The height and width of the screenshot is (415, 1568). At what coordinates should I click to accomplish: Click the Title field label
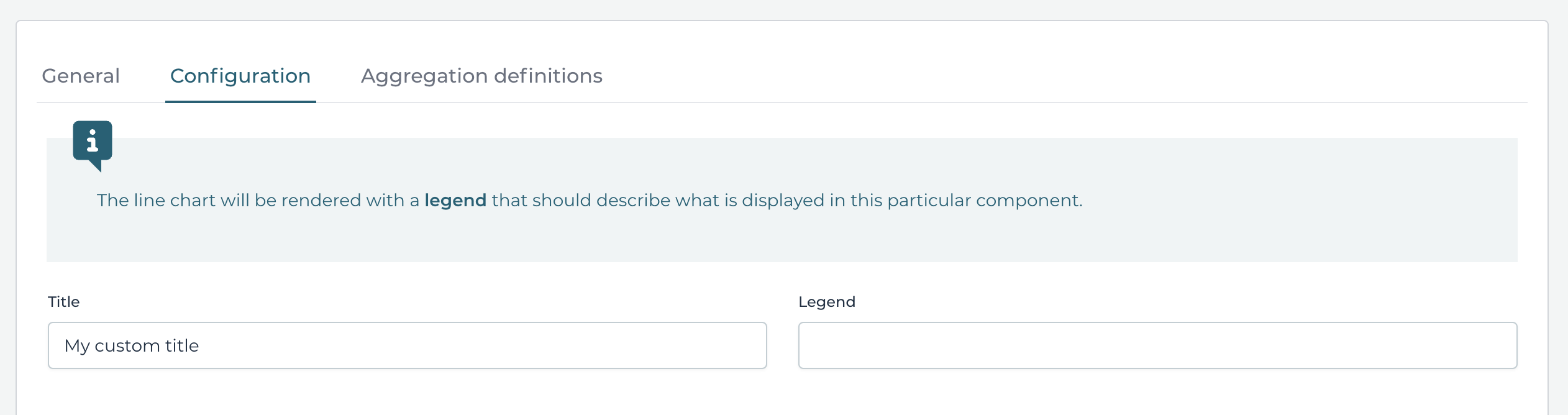(63, 302)
